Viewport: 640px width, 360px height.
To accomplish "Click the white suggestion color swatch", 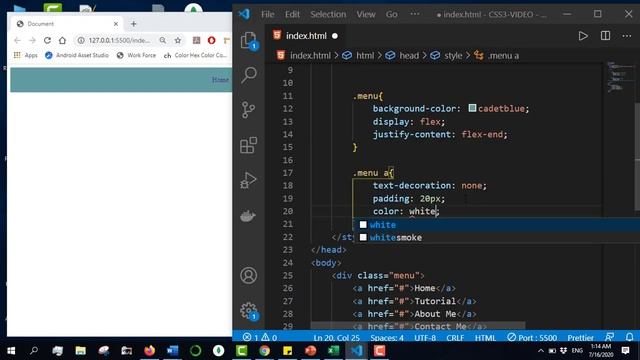I will (x=363, y=224).
